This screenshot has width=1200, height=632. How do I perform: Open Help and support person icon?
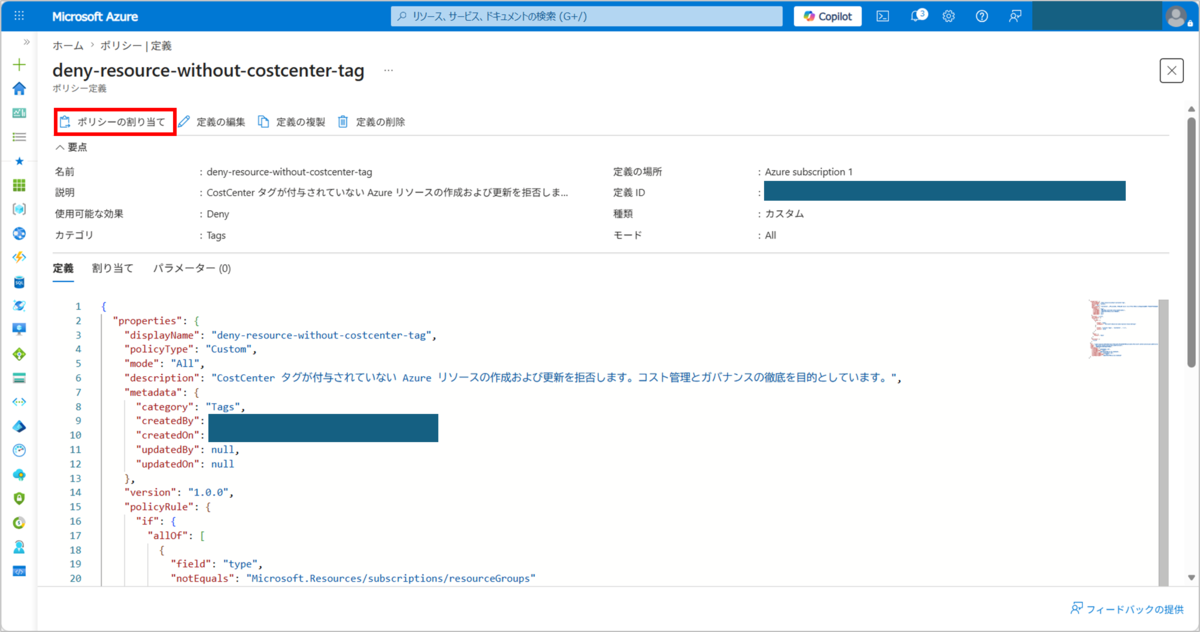[19, 547]
